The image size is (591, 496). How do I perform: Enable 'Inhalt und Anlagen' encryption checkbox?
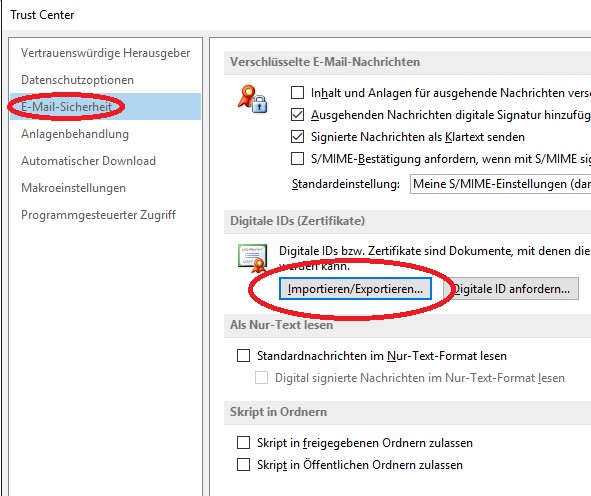coord(297,92)
